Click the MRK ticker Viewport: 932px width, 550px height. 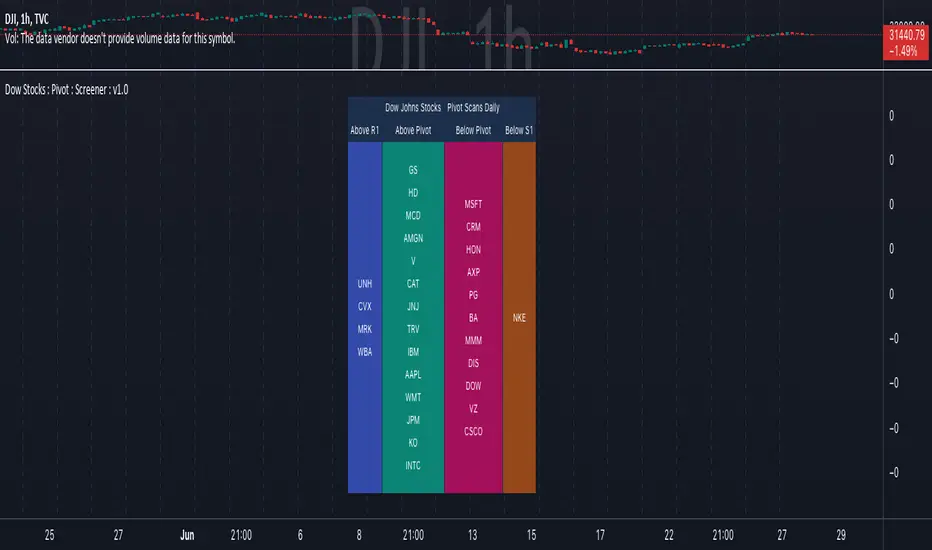364,329
